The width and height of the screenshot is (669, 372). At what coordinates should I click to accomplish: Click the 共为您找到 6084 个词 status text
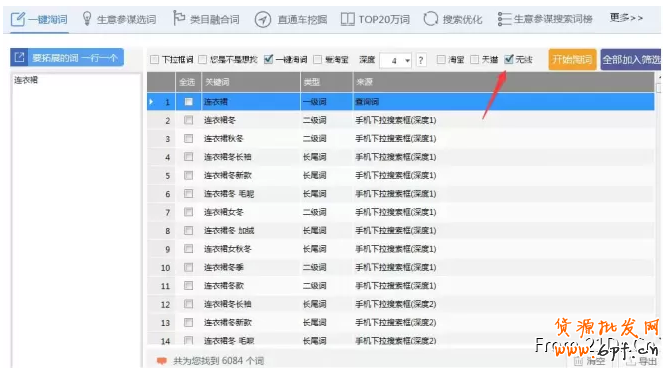218,361
